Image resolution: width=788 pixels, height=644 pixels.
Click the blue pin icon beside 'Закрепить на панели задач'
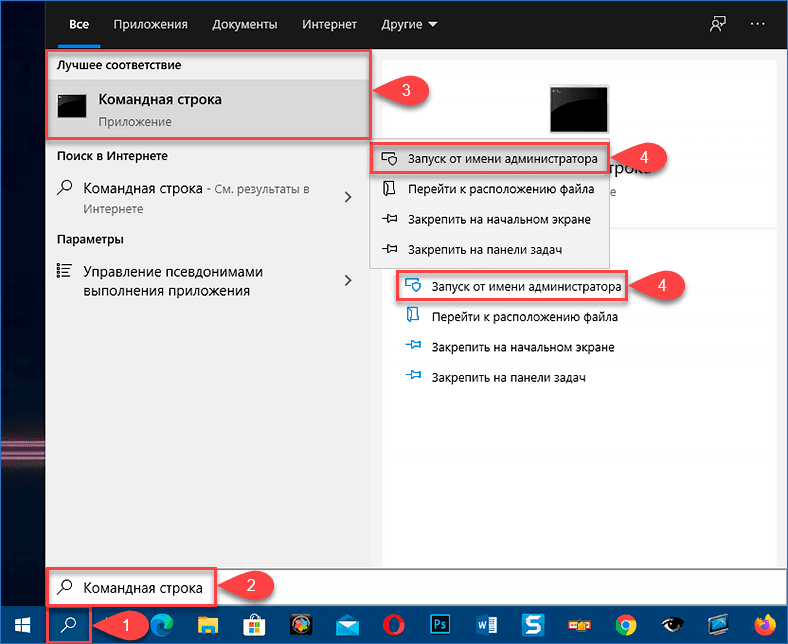(413, 375)
